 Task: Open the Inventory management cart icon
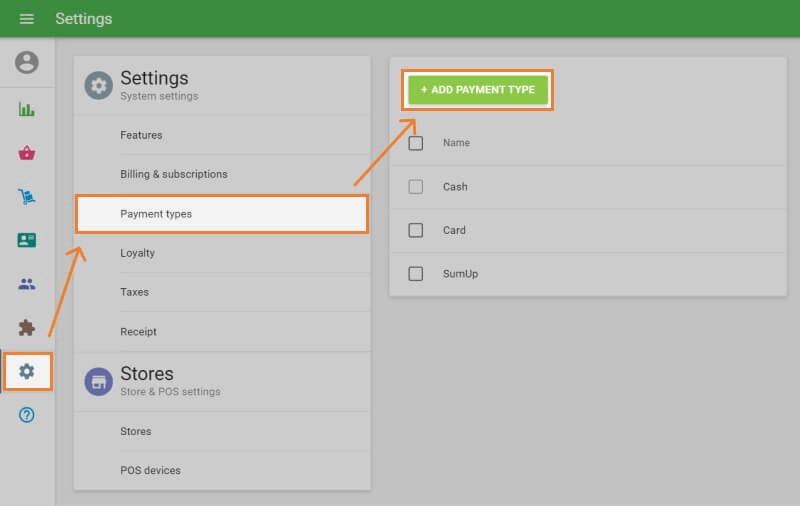pyautogui.click(x=27, y=197)
